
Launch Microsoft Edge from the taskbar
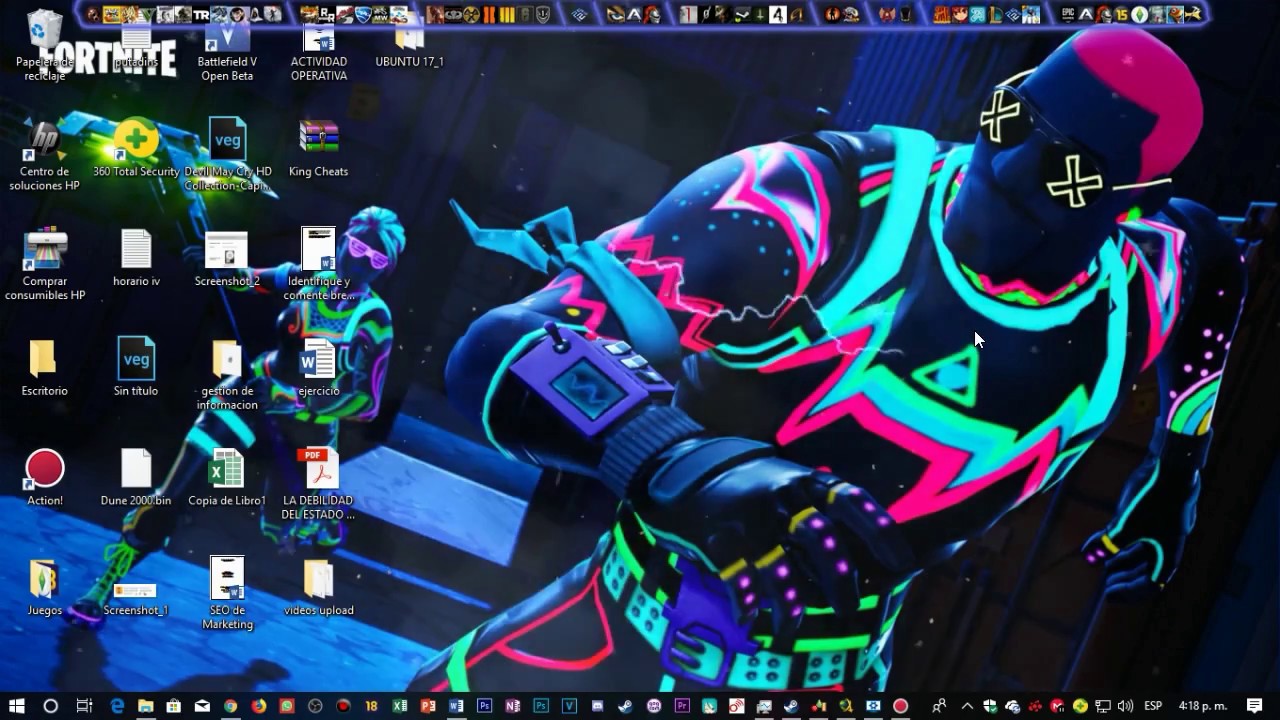pos(117,706)
